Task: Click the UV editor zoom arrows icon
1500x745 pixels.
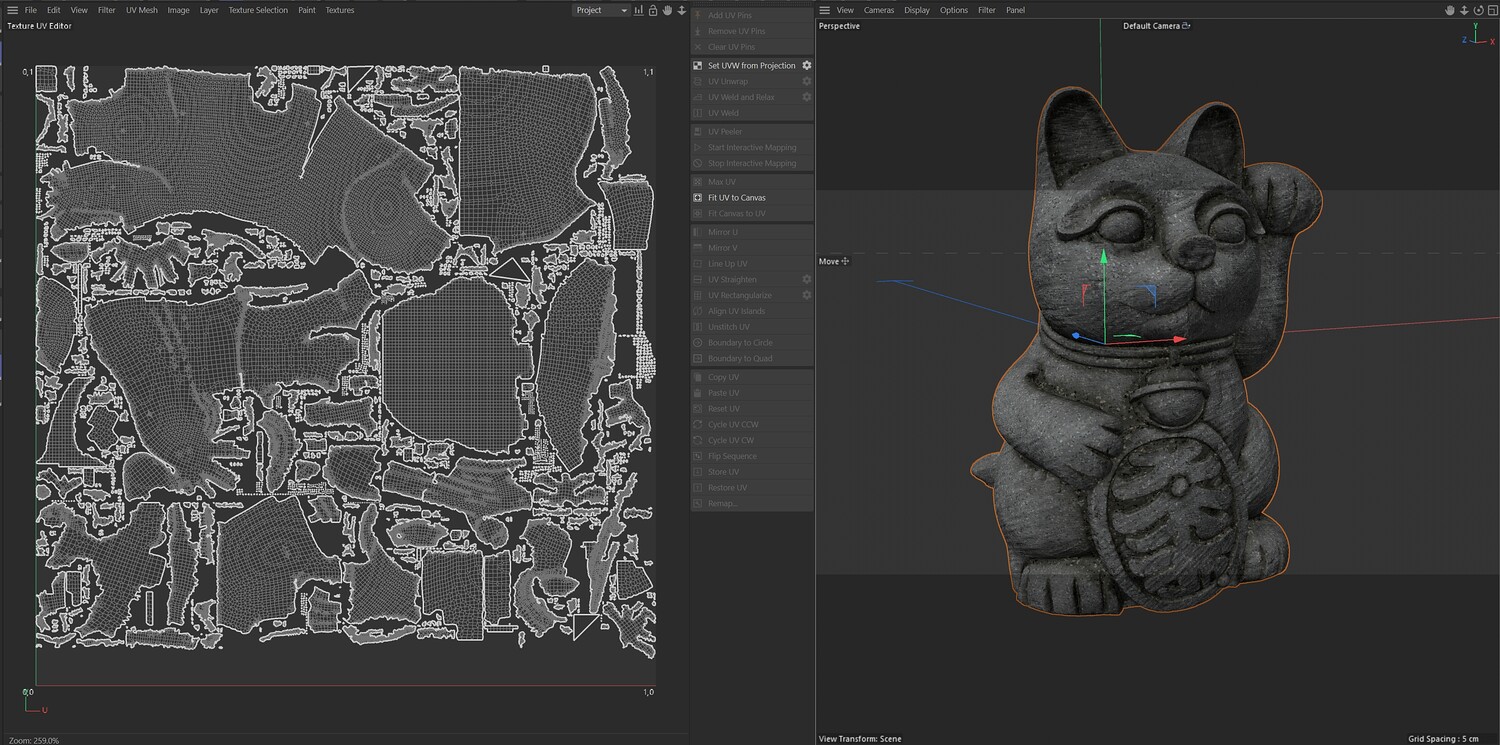Action: pos(682,10)
